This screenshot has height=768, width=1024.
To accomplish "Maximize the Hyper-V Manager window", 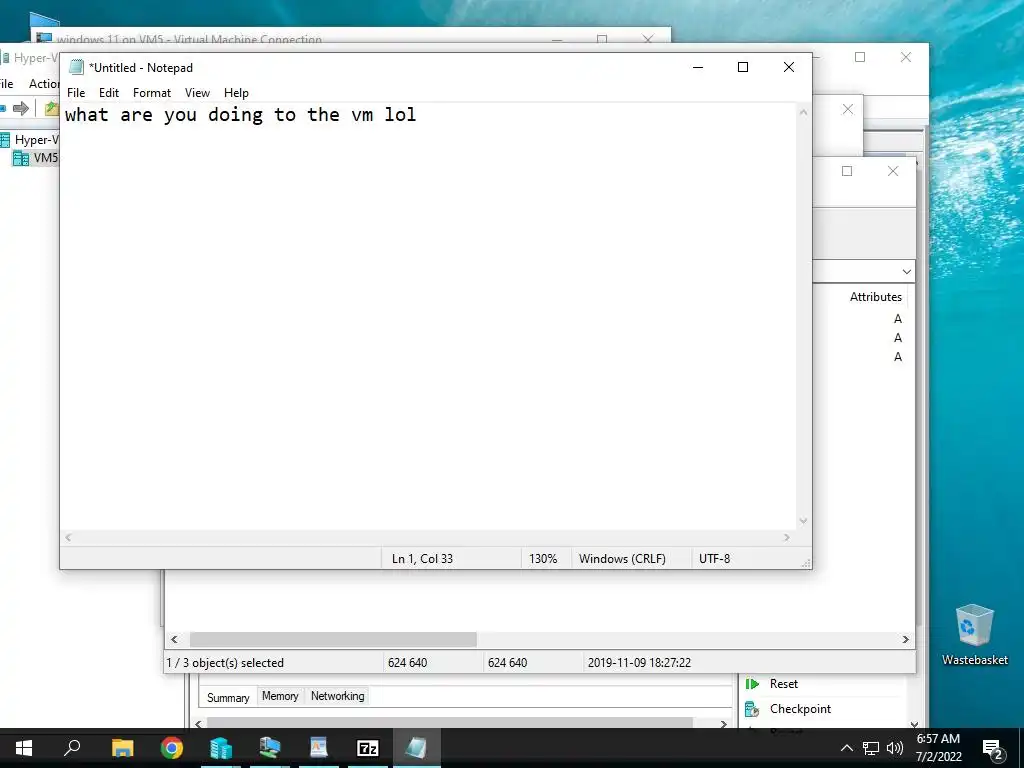I will point(860,57).
